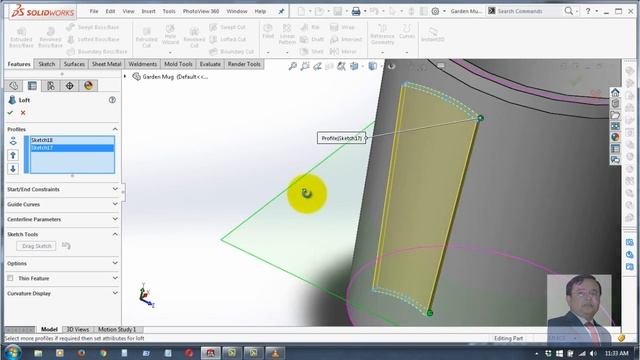This screenshot has width=640, height=360.
Task: Click the undo sketch drag icon
Action: pyautogui.click(x=66, y=246)
